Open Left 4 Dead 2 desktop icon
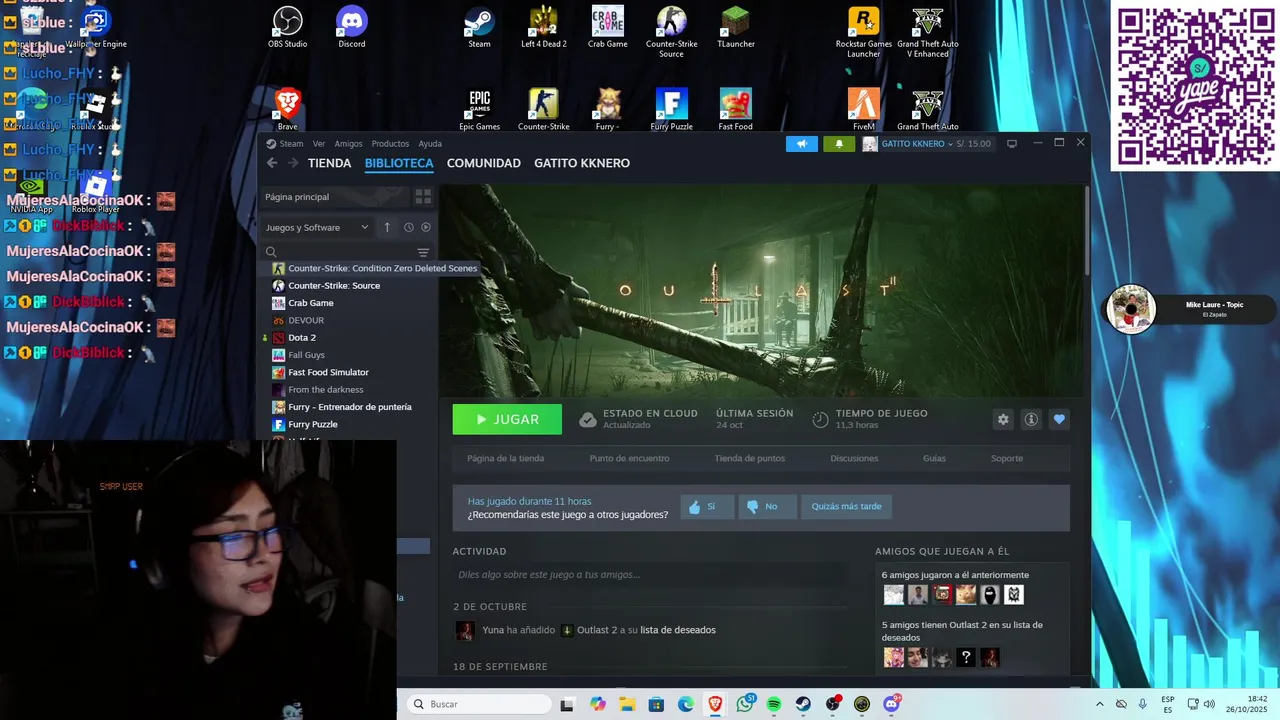Screen dimensions: 1280x720 coord(544,28)
